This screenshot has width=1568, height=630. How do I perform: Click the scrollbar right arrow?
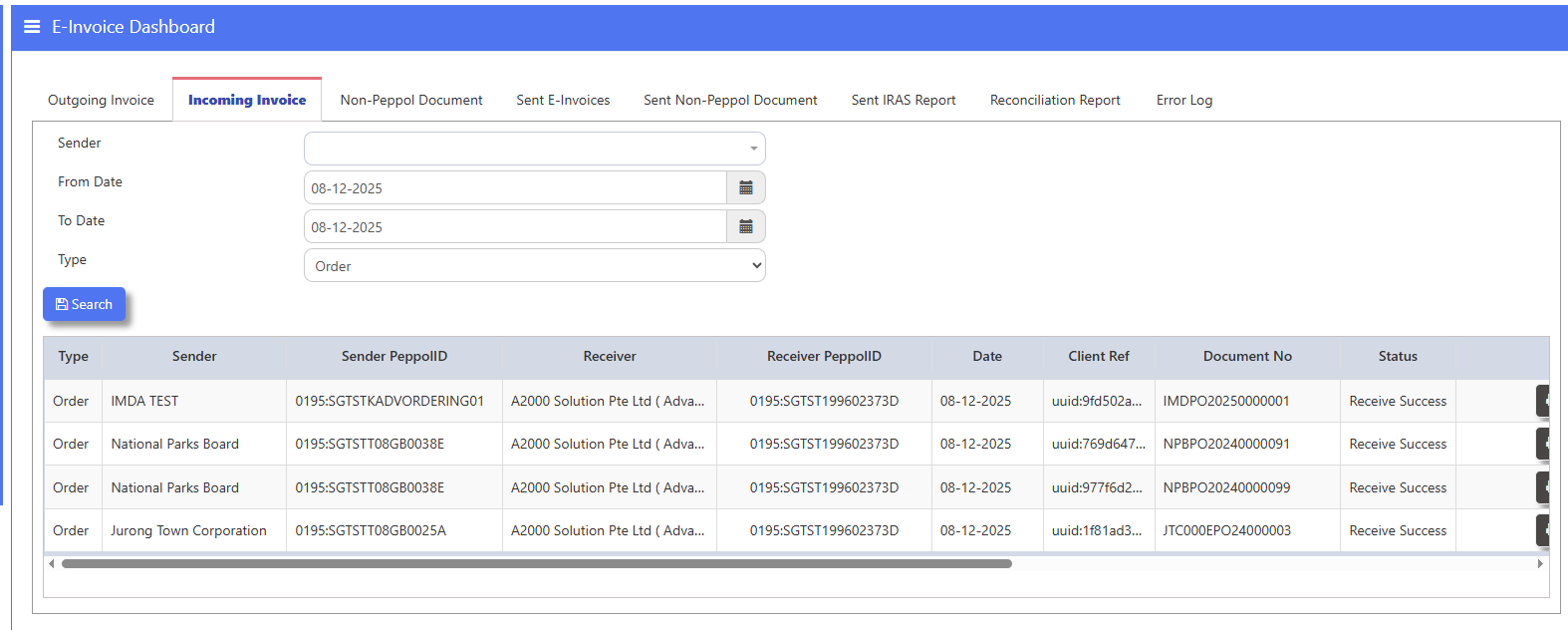pyautogui.click(x=1540, y=563)
